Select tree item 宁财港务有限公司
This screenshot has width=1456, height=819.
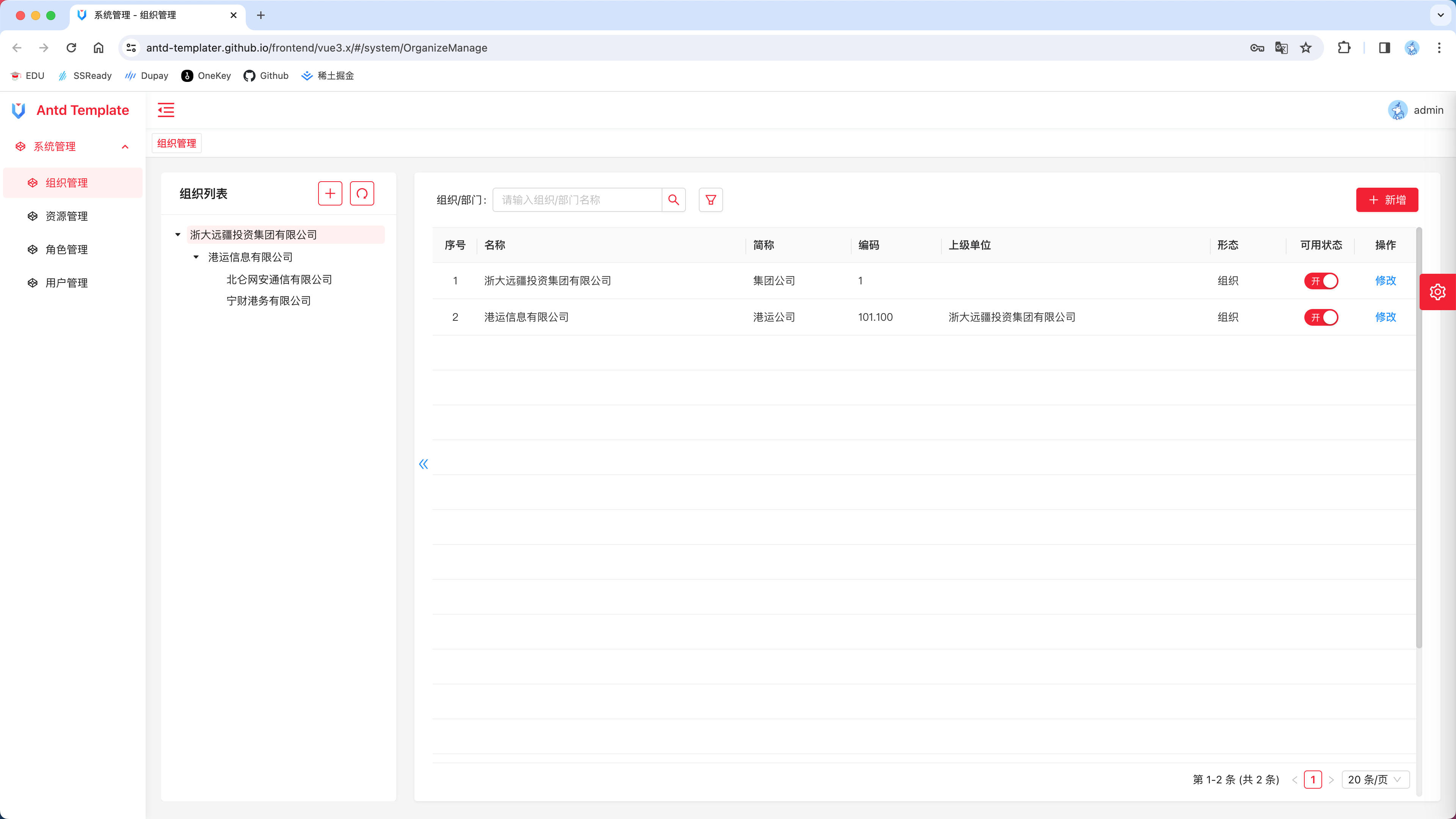[x=268, y=301]
